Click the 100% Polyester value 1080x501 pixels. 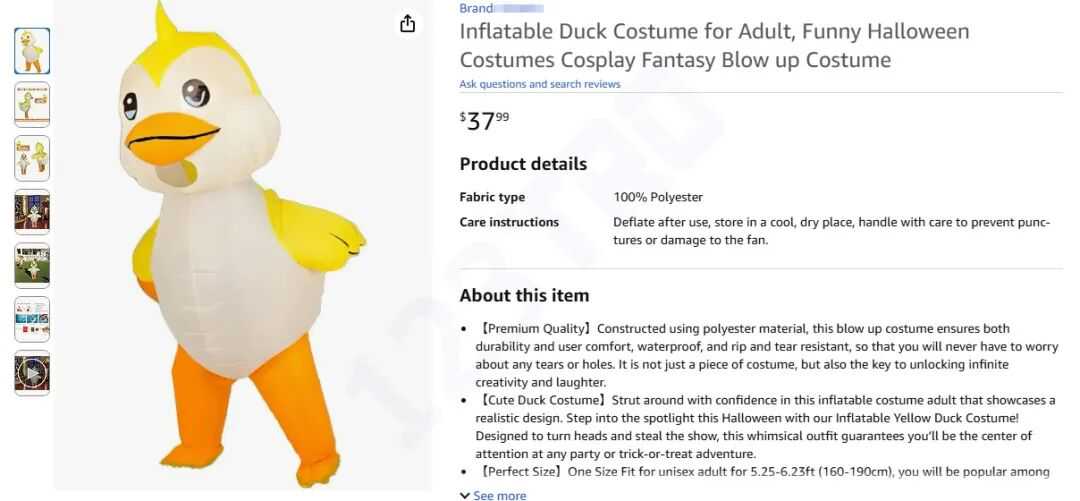[x=658, y=197]
